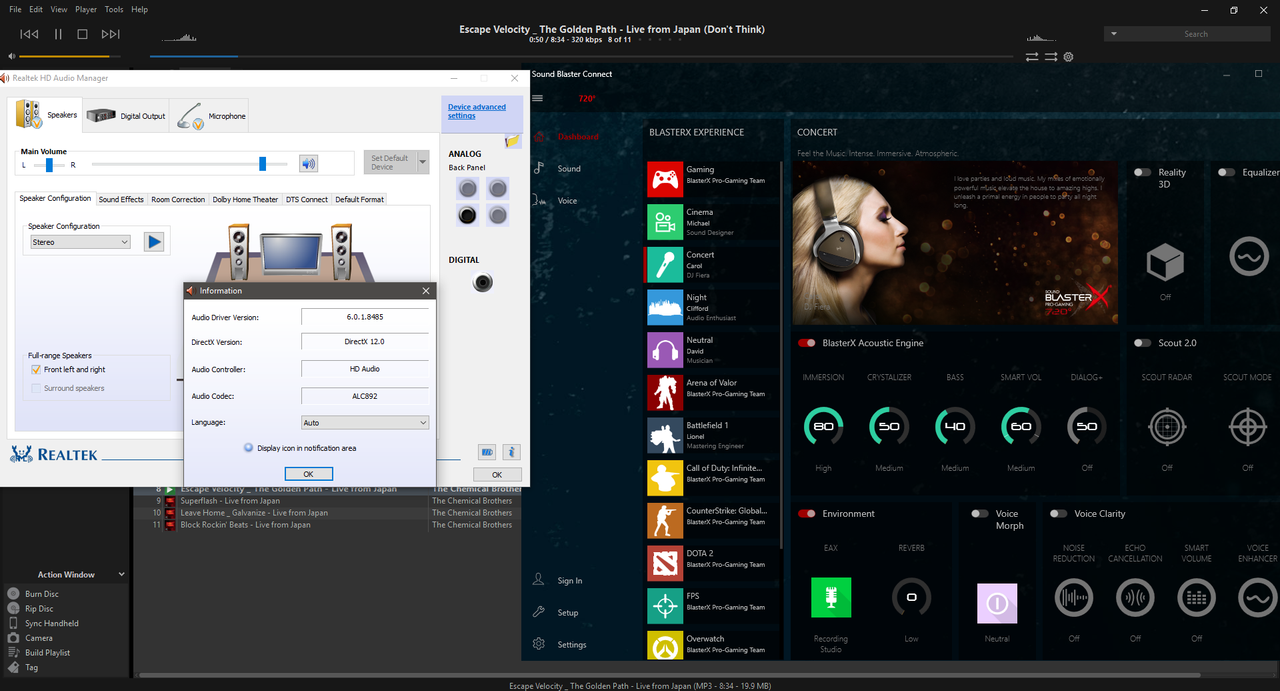Select Call of Duty Infinite profile
This screenshot has width=1280, height=691.
(711, 478)
